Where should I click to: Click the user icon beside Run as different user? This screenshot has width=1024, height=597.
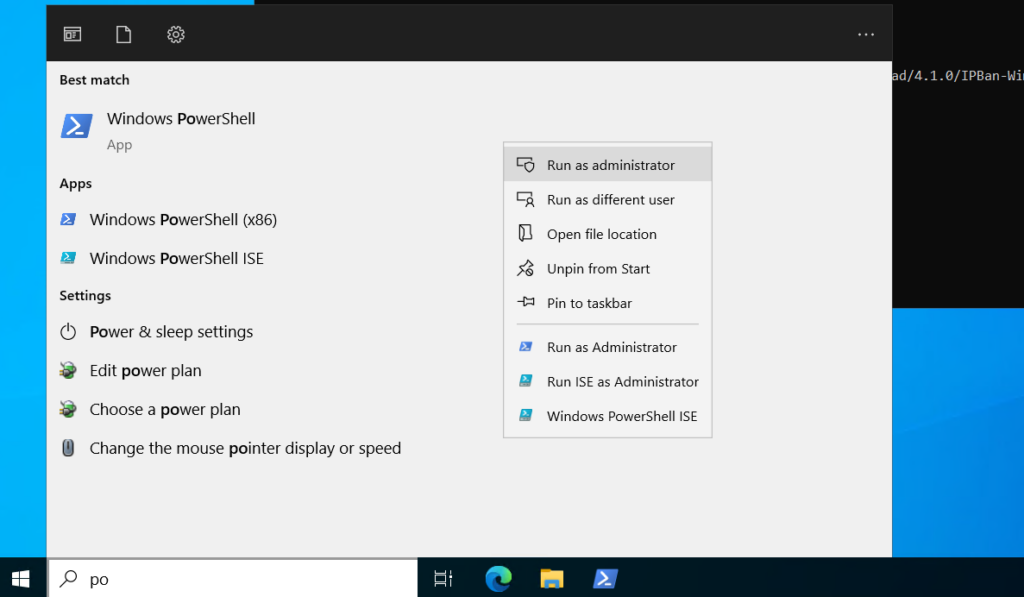click(526, 199)
